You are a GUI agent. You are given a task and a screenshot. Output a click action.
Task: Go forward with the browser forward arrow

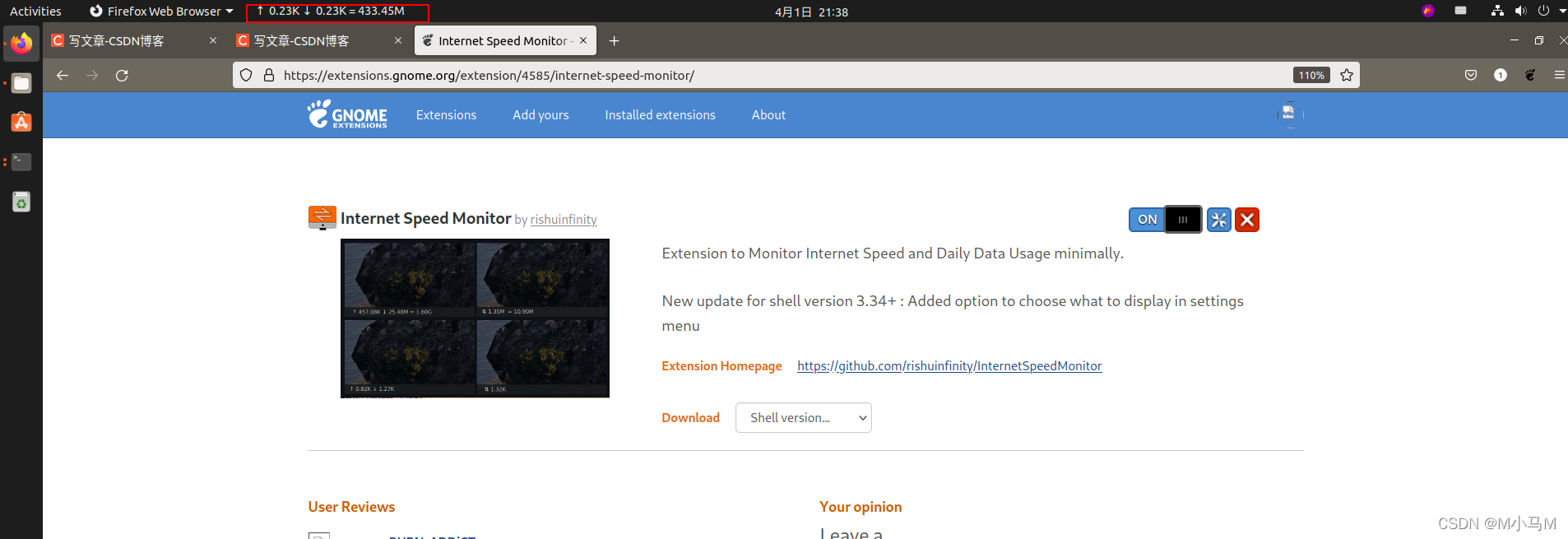click(x=92, y=75)
